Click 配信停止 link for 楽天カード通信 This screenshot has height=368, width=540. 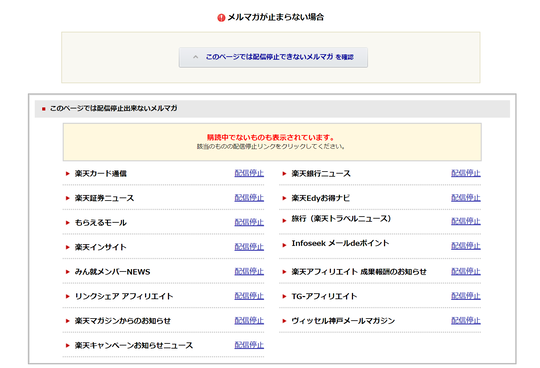(x=249, y=173)
